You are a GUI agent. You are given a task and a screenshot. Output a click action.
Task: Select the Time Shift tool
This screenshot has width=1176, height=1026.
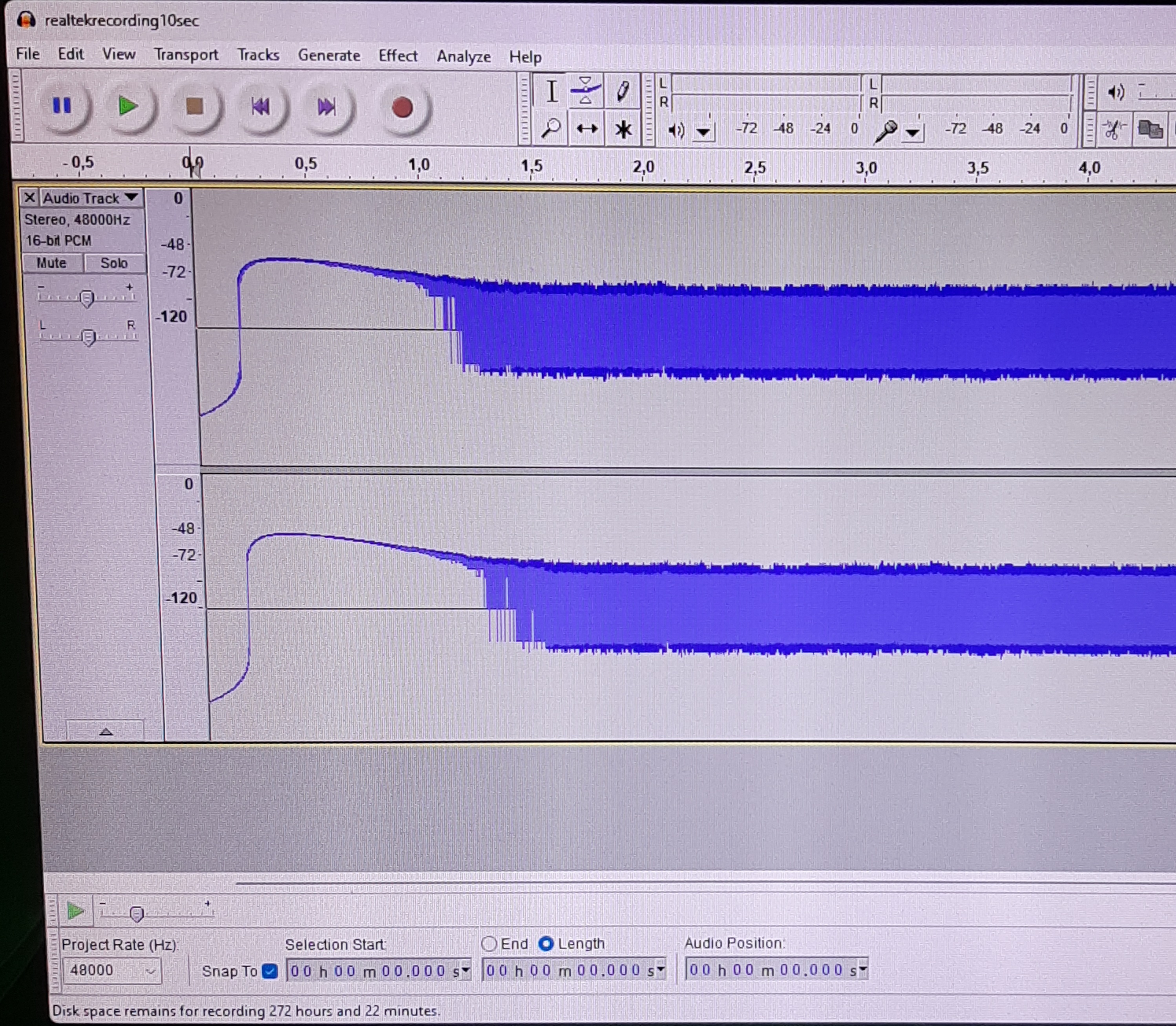click(586, 129)
